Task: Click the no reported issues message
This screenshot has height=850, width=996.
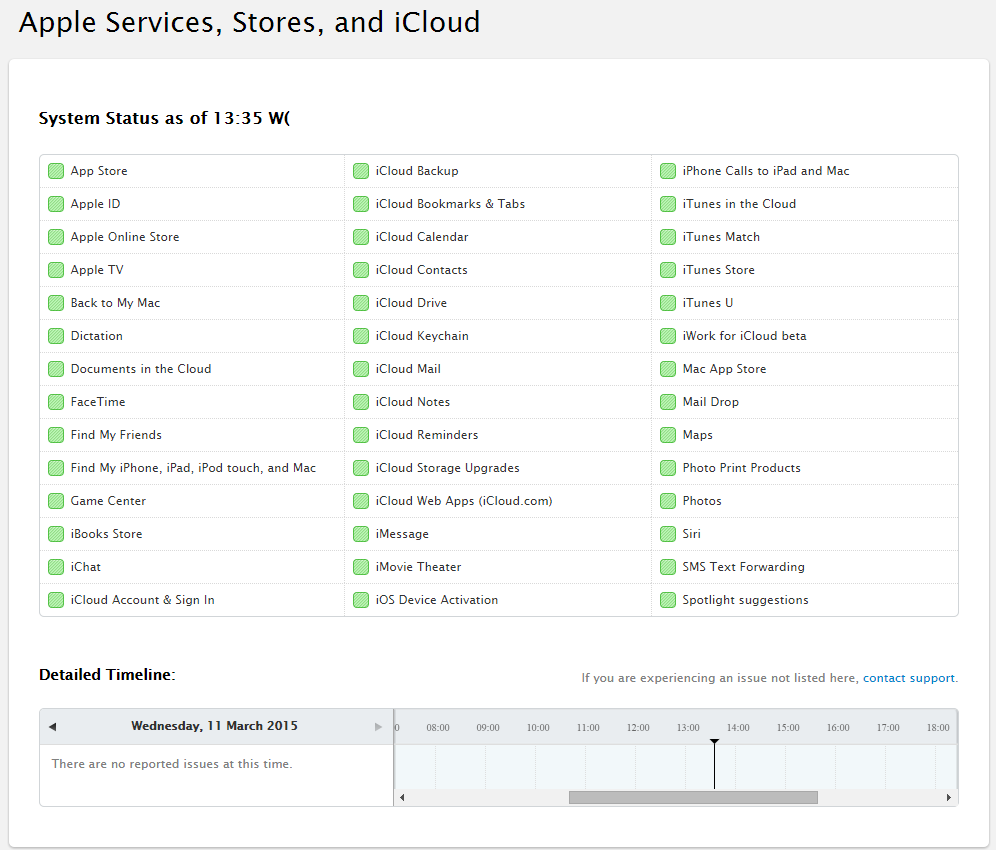Action: pos(172,764)
